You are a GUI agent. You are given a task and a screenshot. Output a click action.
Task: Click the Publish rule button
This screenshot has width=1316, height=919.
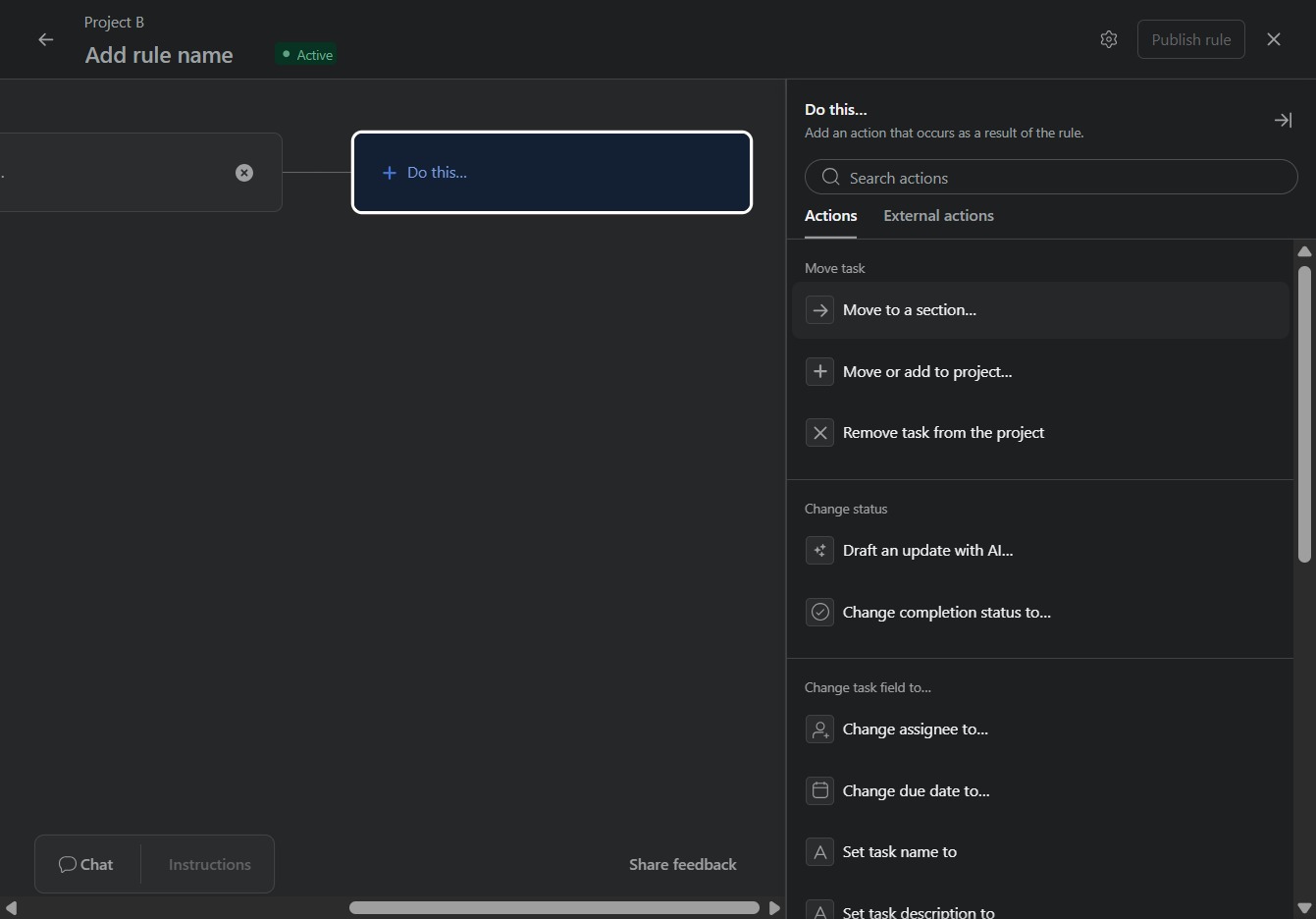[1191, 39]
